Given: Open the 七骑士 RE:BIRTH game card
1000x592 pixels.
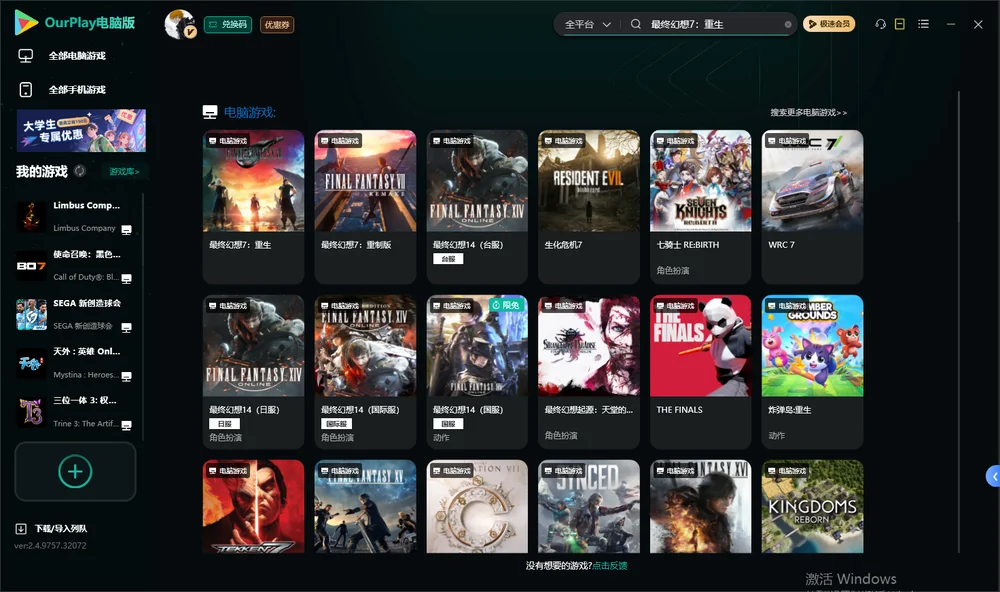Looking at the screenshot, I should [x=700, y=206].
